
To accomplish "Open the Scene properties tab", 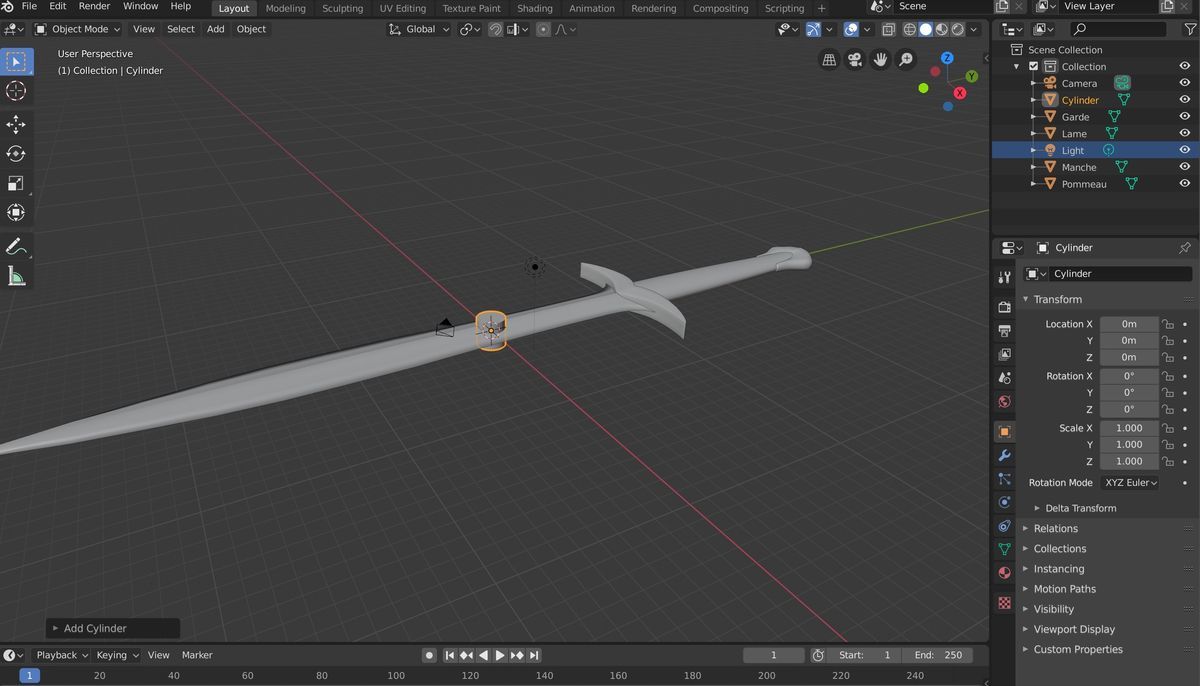I will [1005, 378].
